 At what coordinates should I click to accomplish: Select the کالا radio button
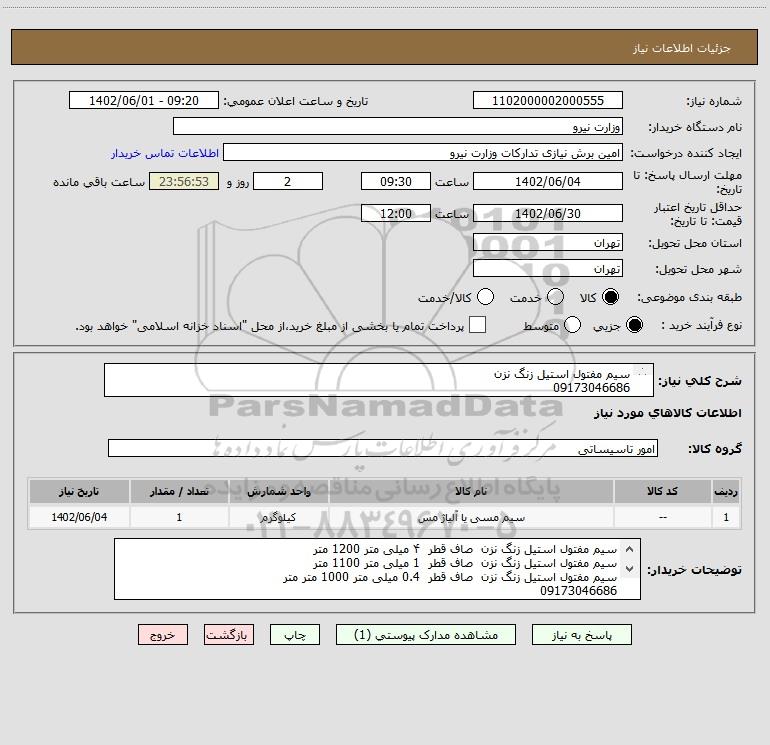point(610,297)
